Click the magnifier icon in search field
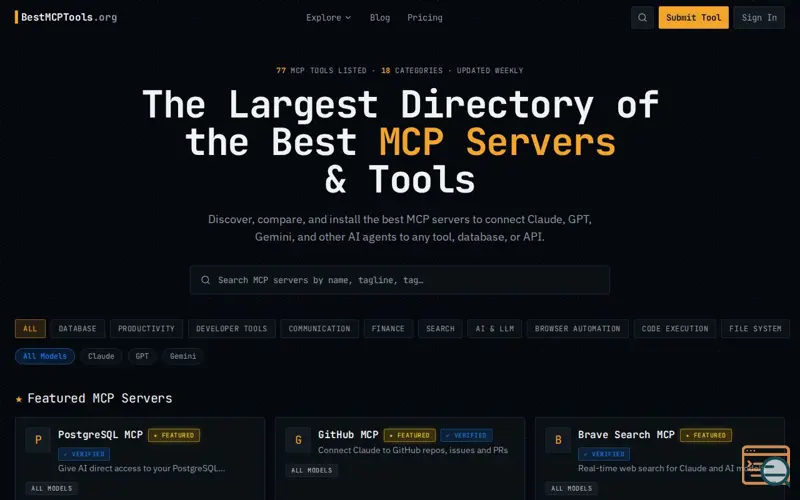This screenshot has height=500, width=800. [205, 280]
